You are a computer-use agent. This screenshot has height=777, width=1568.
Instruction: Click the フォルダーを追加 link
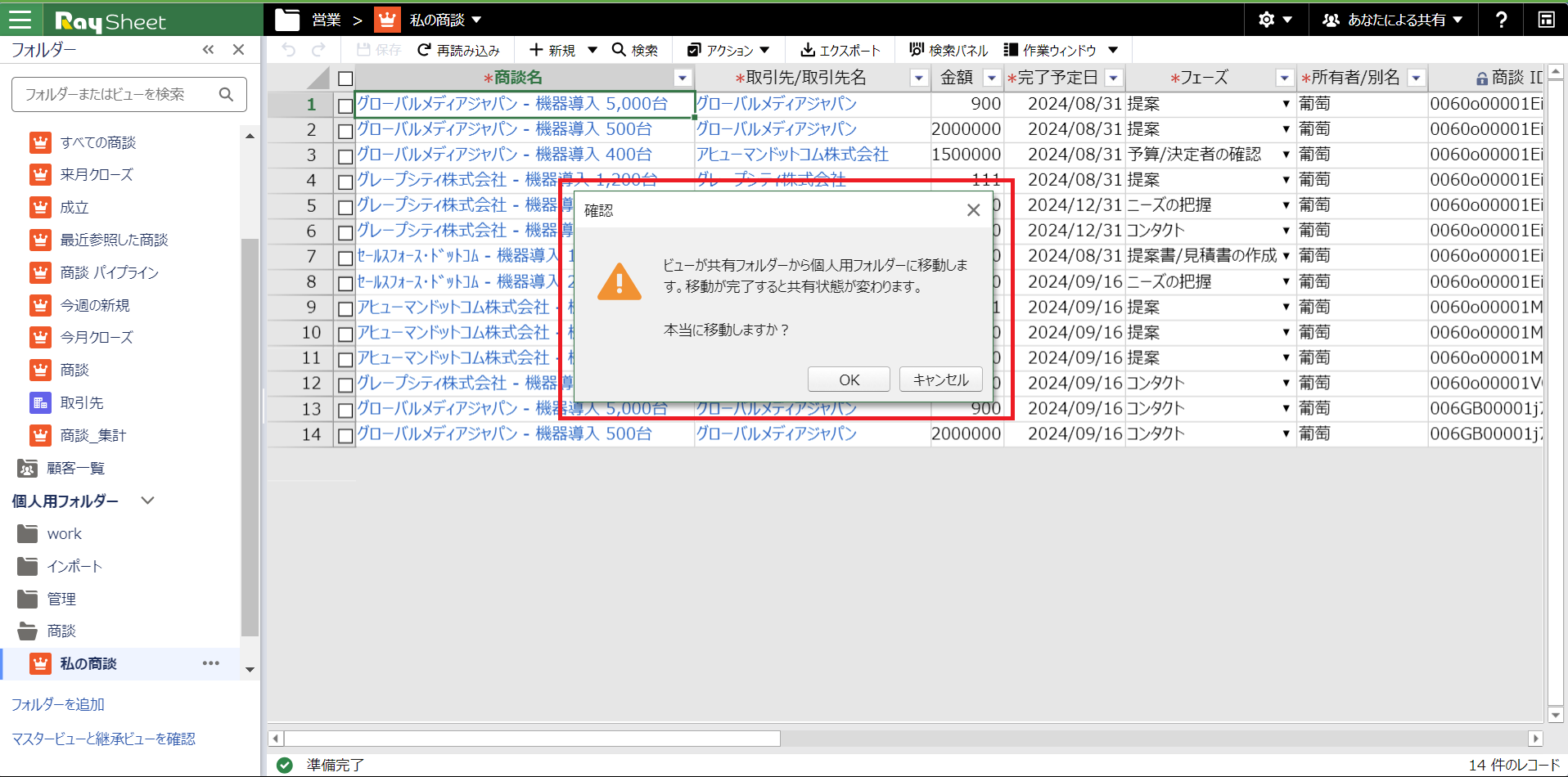click(58, 704)
